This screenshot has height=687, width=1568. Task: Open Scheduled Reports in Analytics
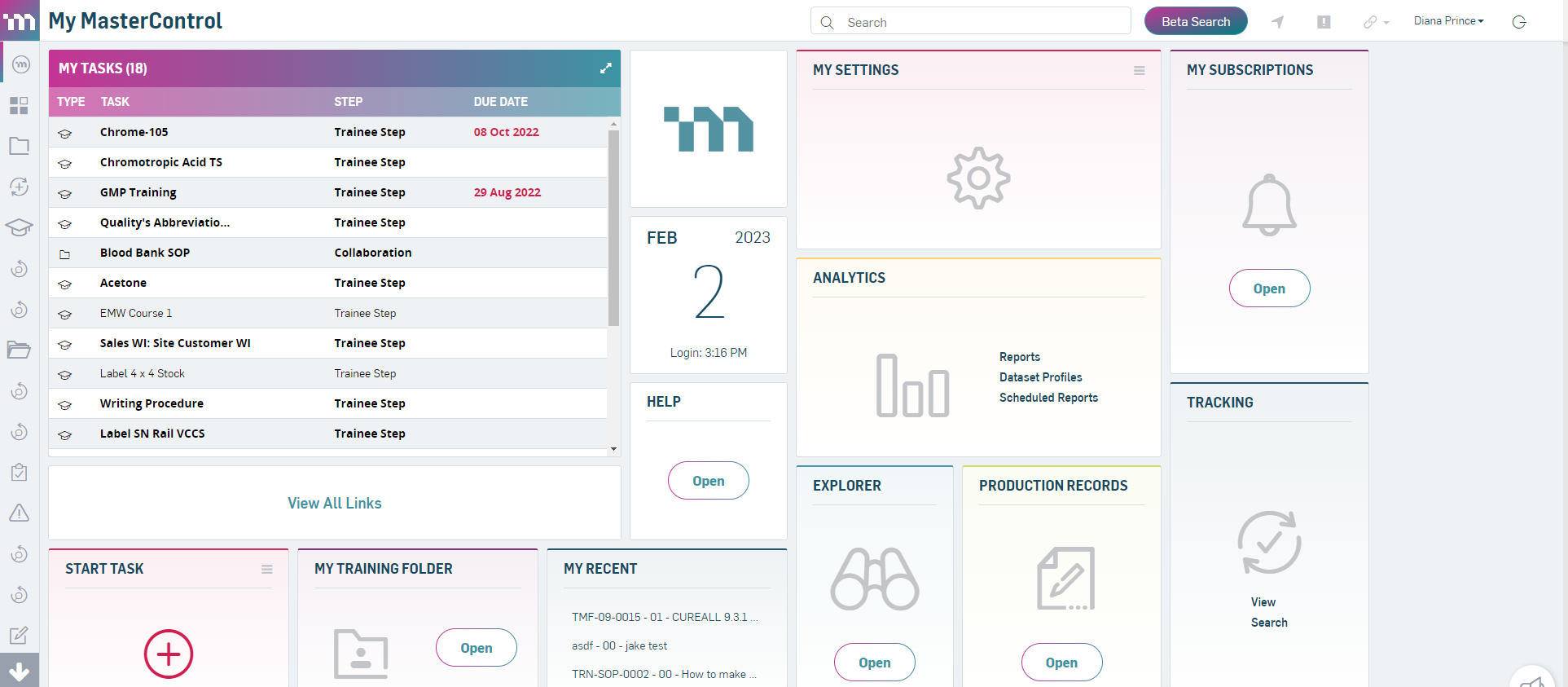click(x=1048, y=398)
